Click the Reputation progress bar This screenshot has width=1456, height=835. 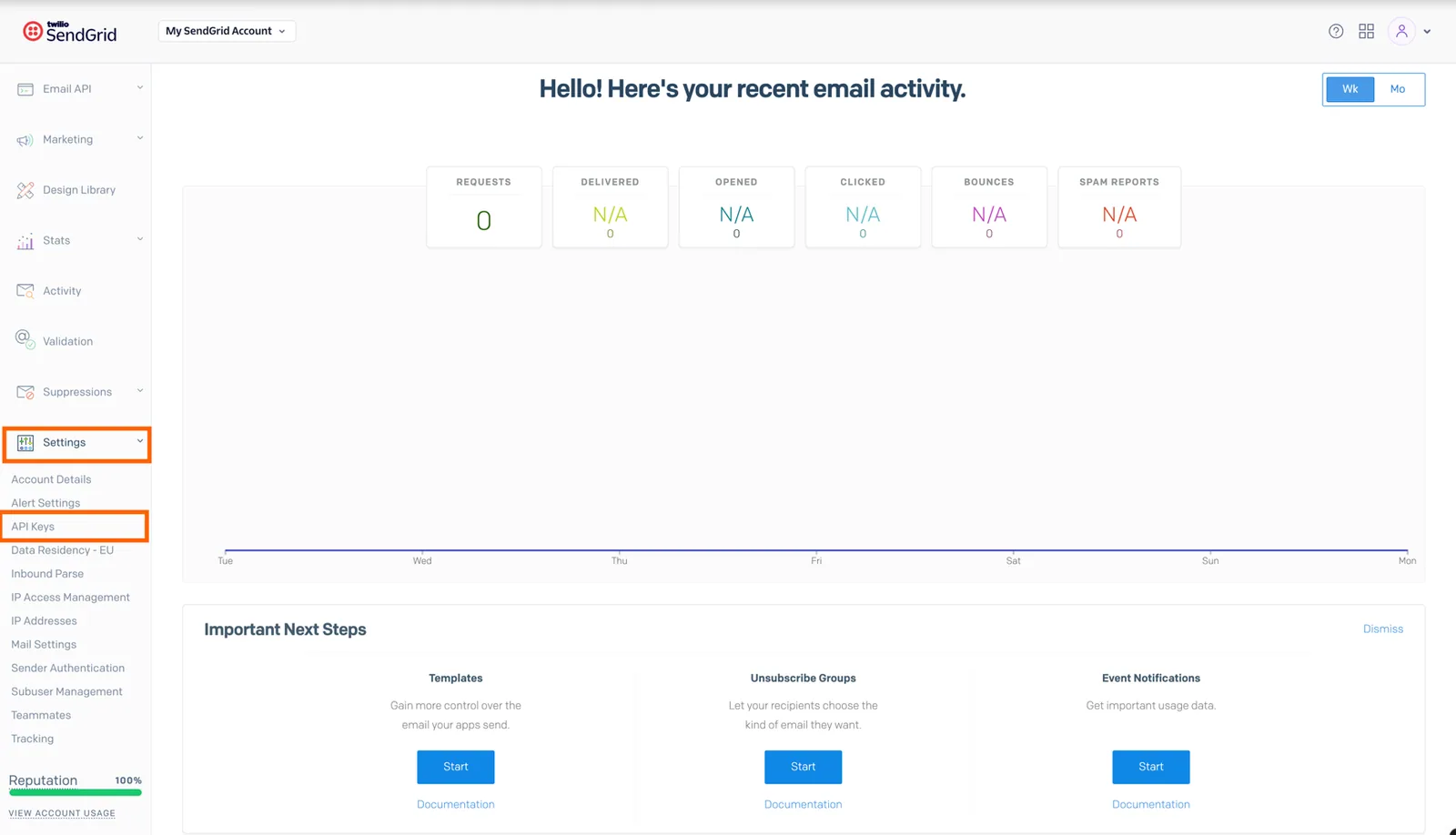(x=76, y=793)
